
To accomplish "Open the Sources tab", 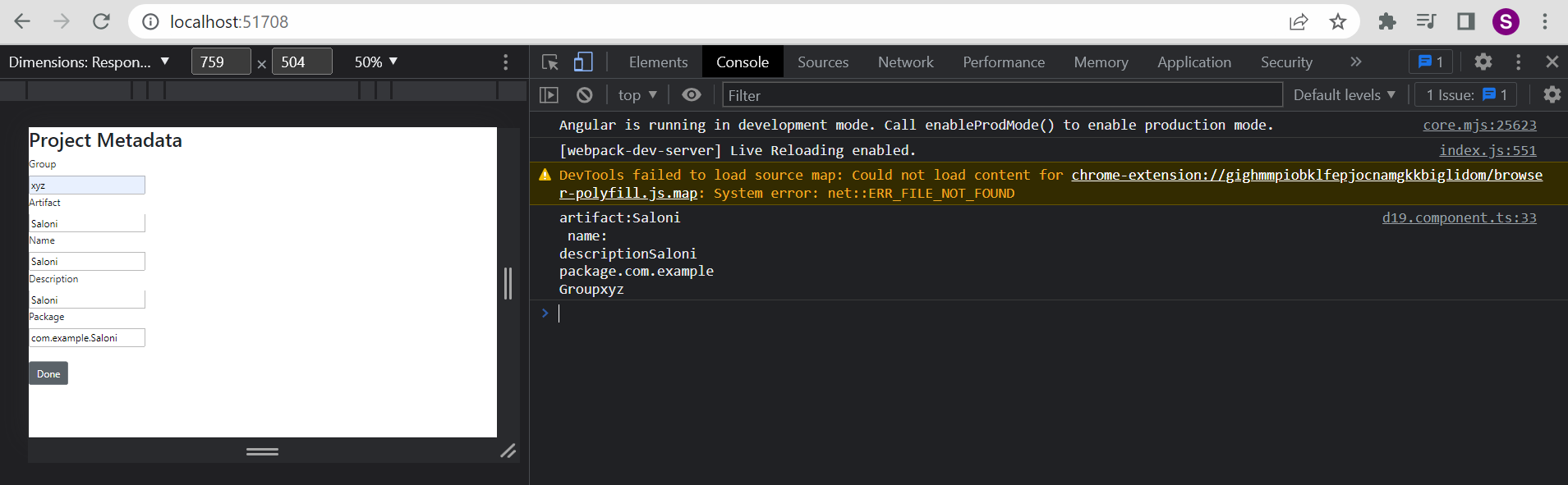I will (823, 62).
